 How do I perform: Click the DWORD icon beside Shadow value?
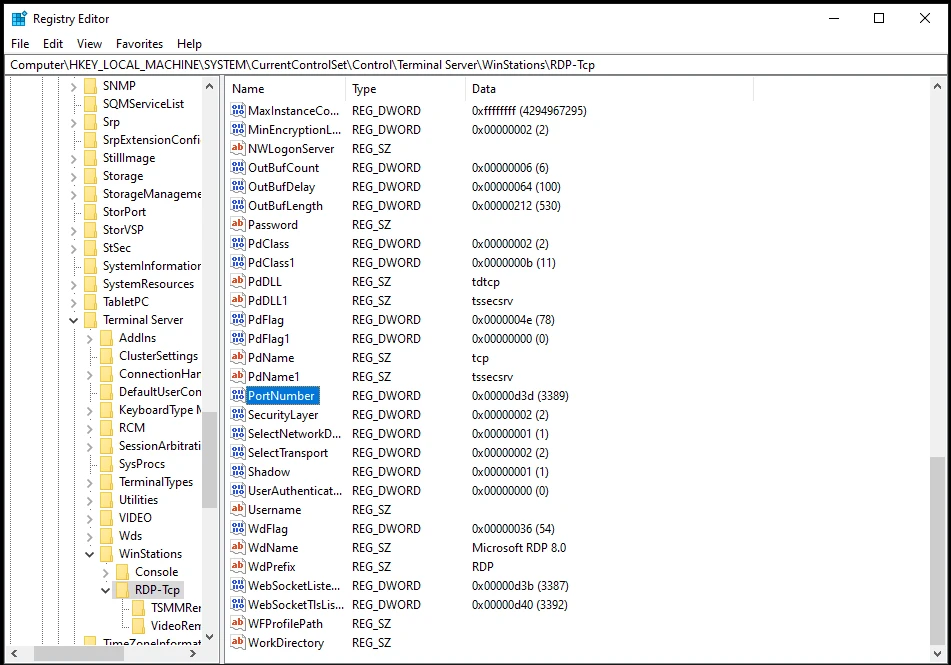tap(238, 472)
